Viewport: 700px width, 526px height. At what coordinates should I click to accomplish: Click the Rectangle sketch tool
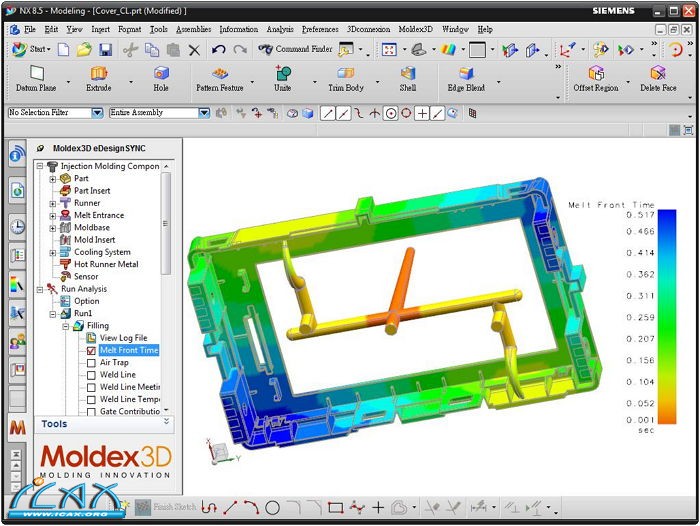[x=336, y=508]
